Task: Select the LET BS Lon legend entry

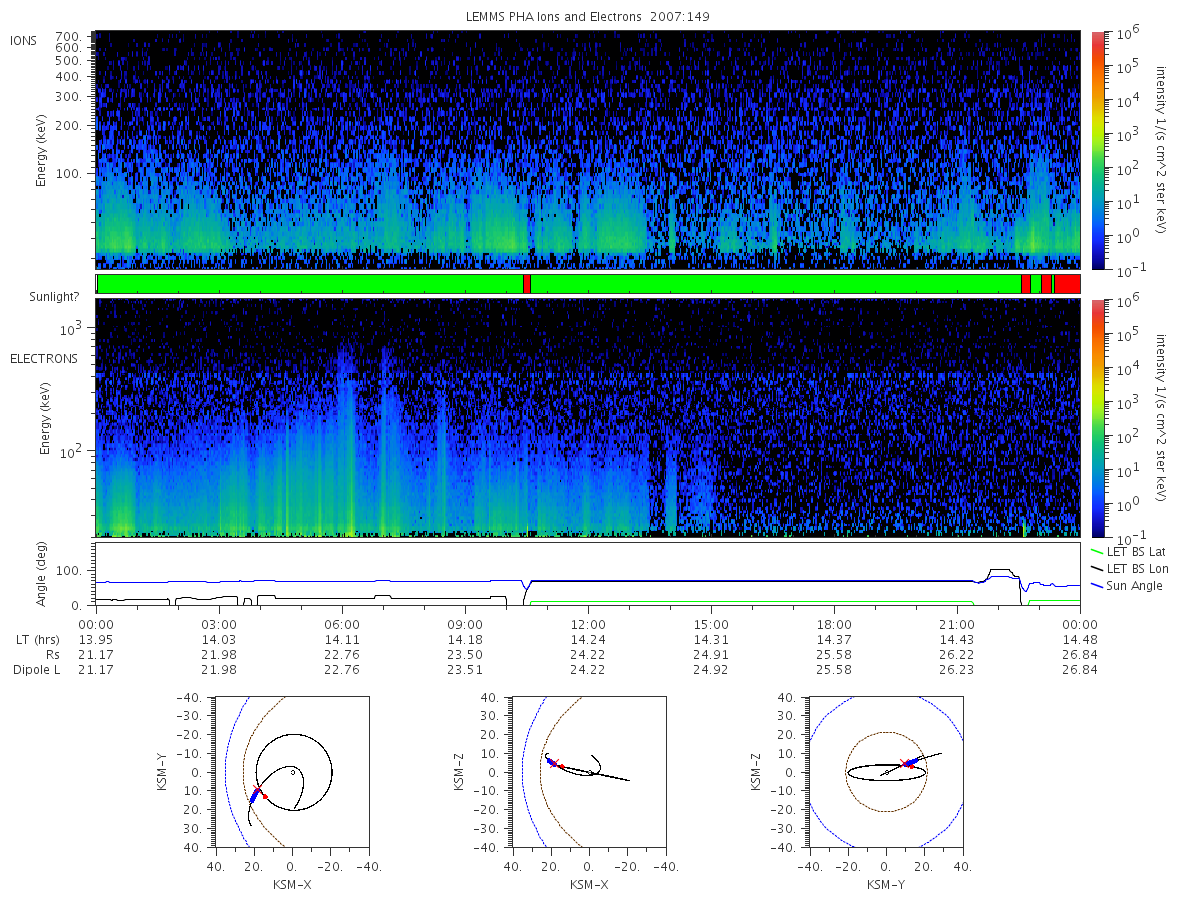Action: click(1134, 568)
